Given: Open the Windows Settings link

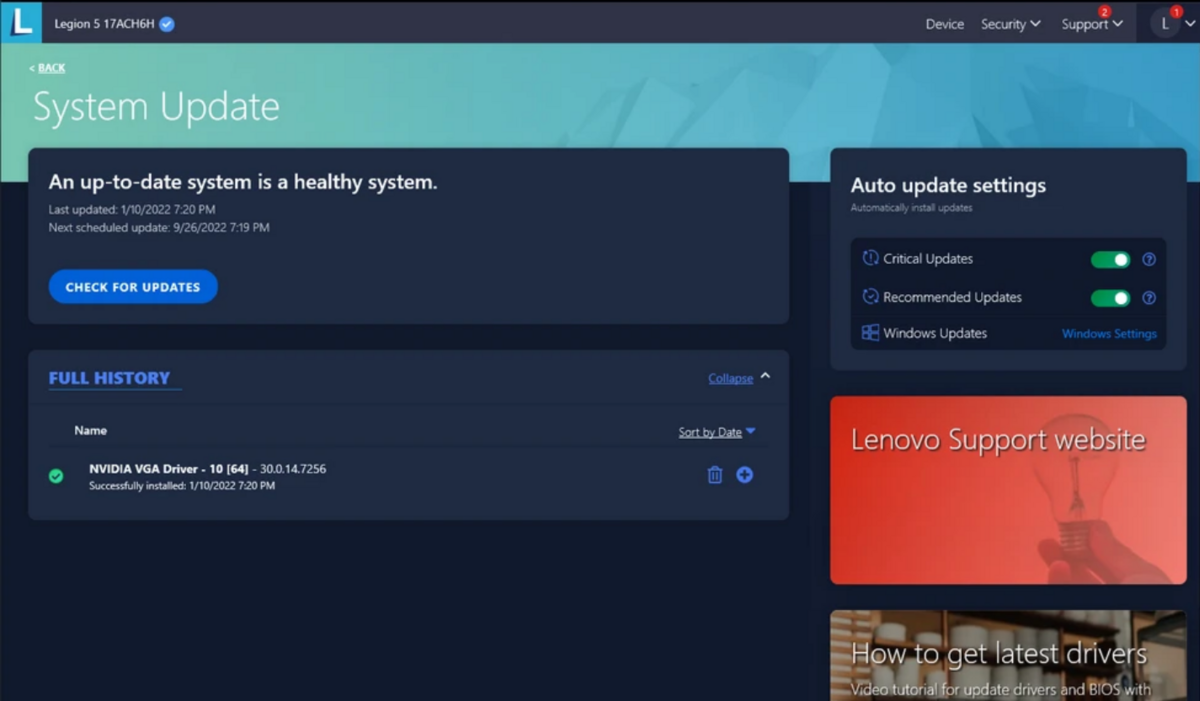Looking at the screenshot, I should pos(1109,334).
